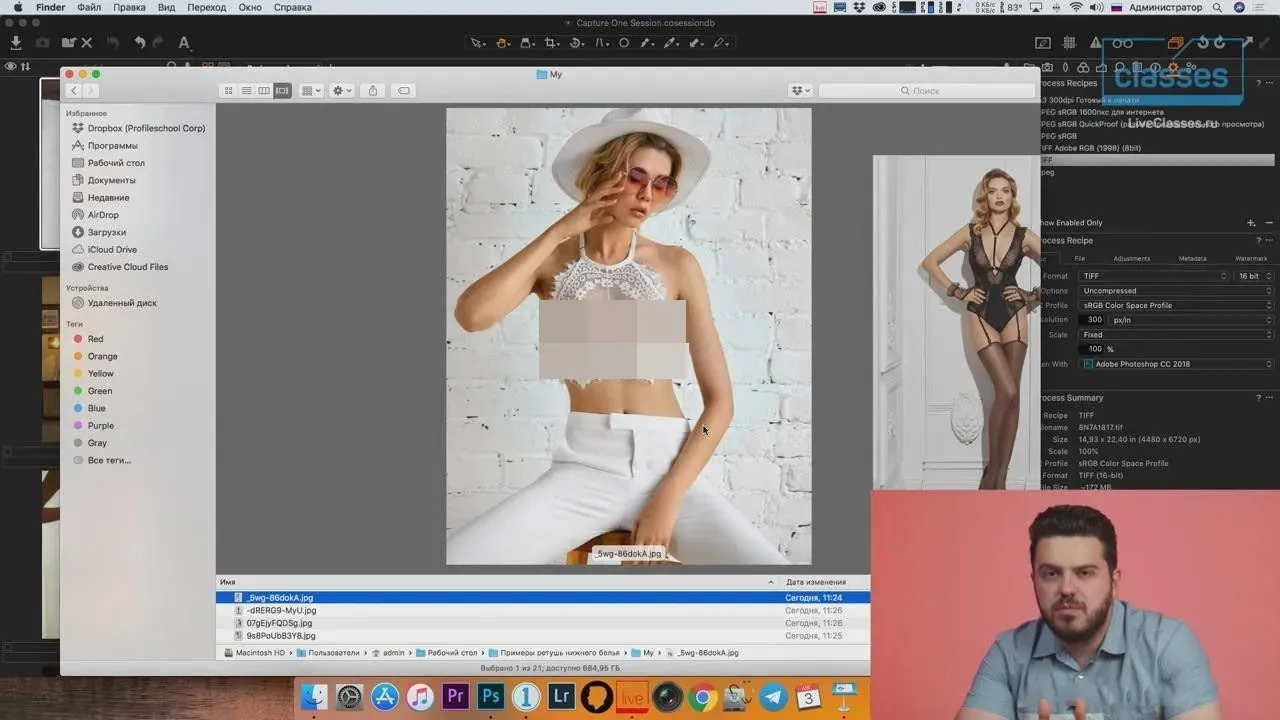The width and height of the screenshot is (1280, 720).
Task: Click the Capture One import images arrow icon
Action: click(16, 43)
